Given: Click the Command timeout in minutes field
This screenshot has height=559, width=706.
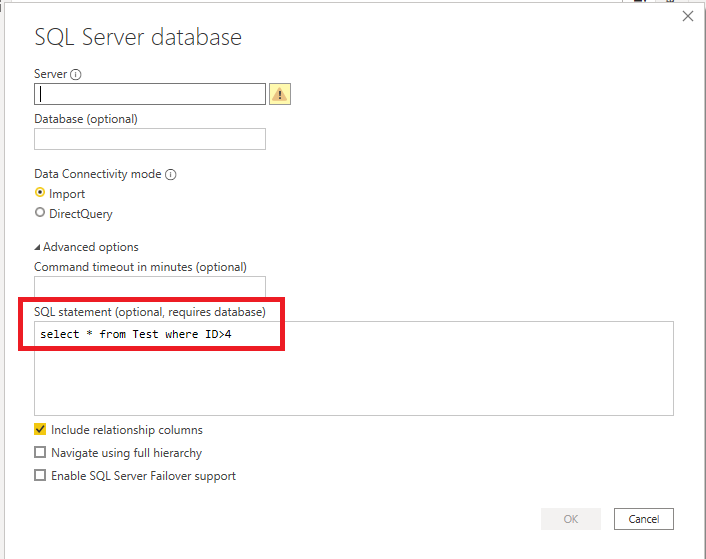Looking at the screenshot, I should pyautogui.click(x=150, y=287).
